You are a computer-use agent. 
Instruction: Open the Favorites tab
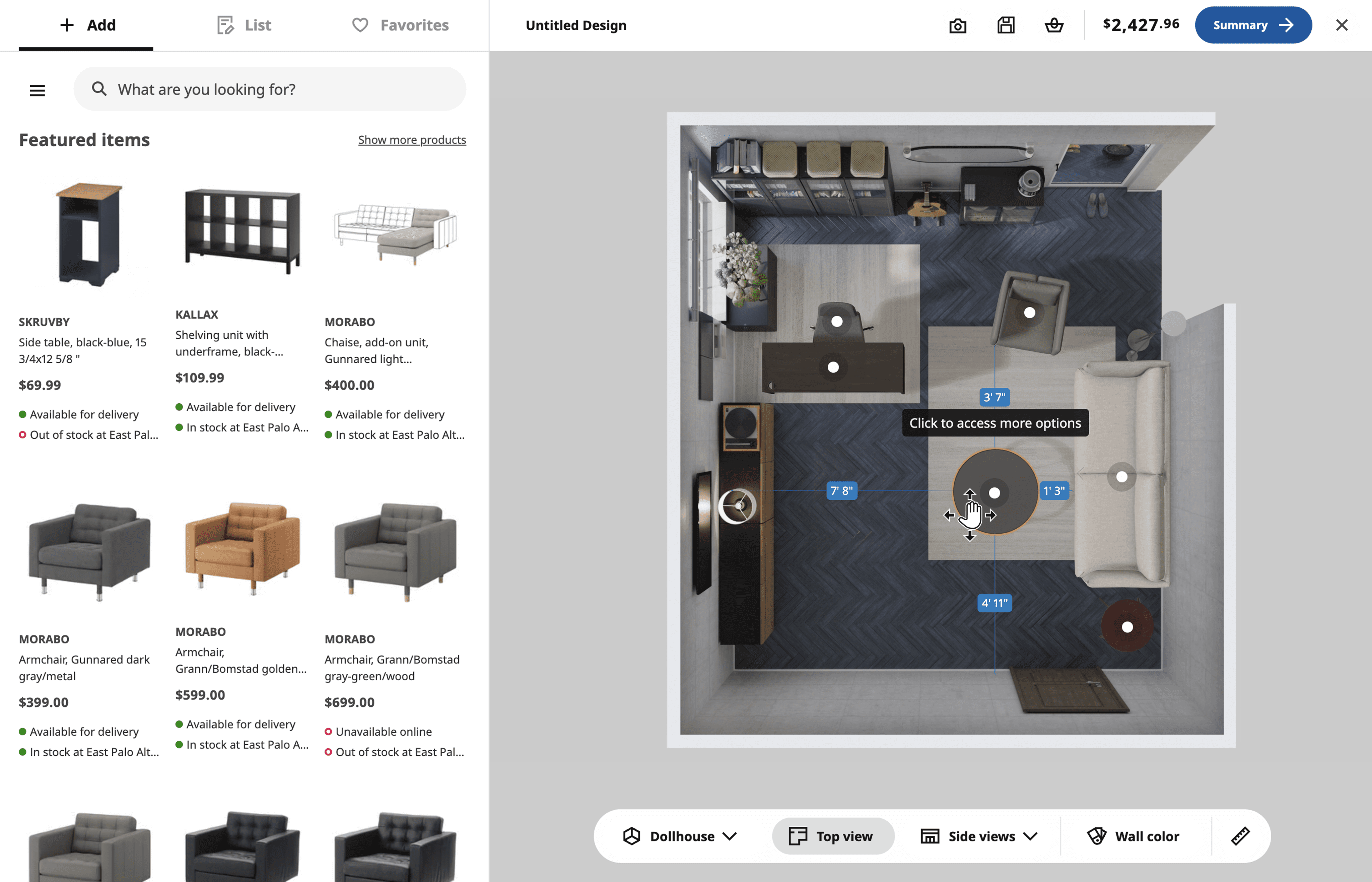point(400,25)
